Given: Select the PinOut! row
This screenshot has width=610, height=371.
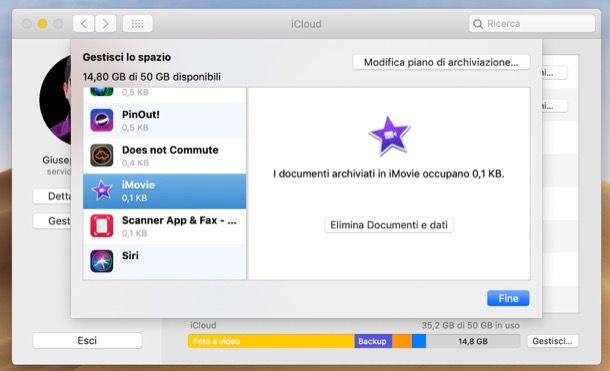Looking at the screenshot, I should (x=165, y=121).
